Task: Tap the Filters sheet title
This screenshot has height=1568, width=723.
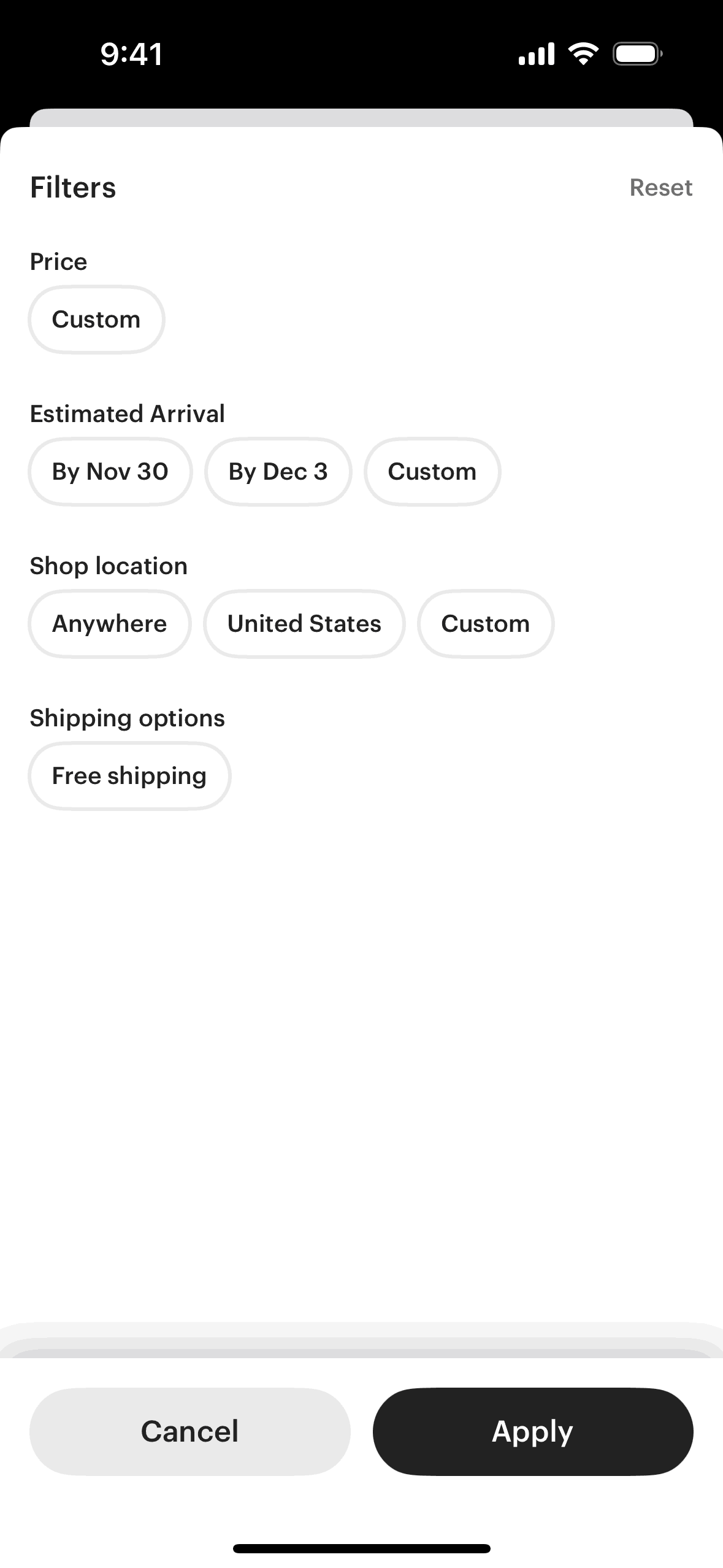Action: [73, 188]
